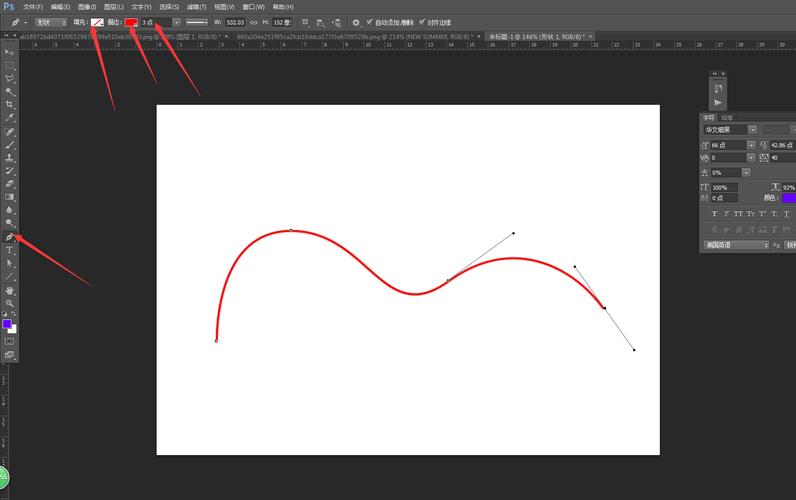Open path arrangement options
Image resolution: width=796 pixels, height=500 pixels.
(336, 22)
